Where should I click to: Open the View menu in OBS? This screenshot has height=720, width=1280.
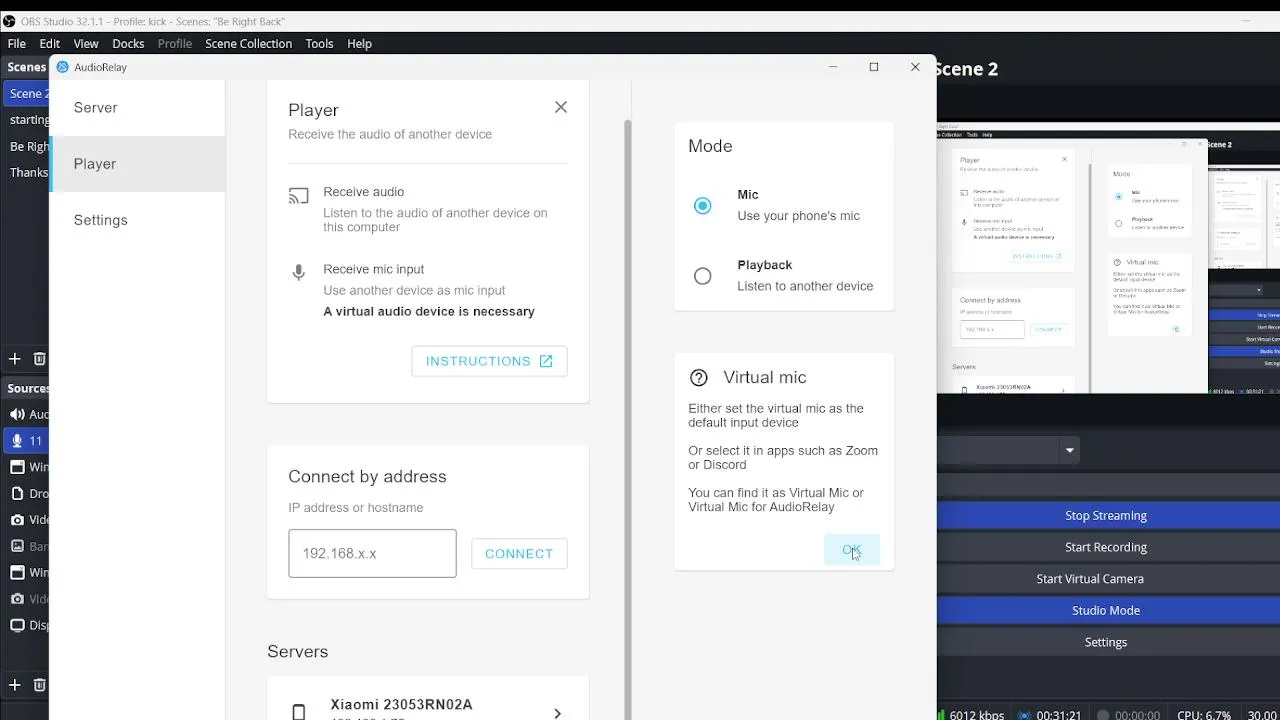[86, 43]
